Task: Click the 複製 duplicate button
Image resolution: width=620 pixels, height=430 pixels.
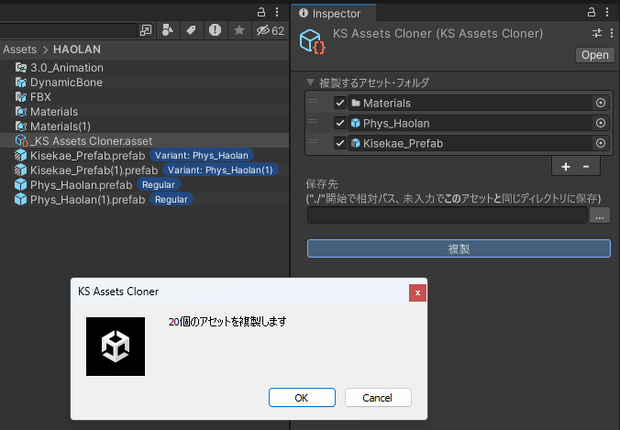Action: pyautogui.click(x=459, y=248)
